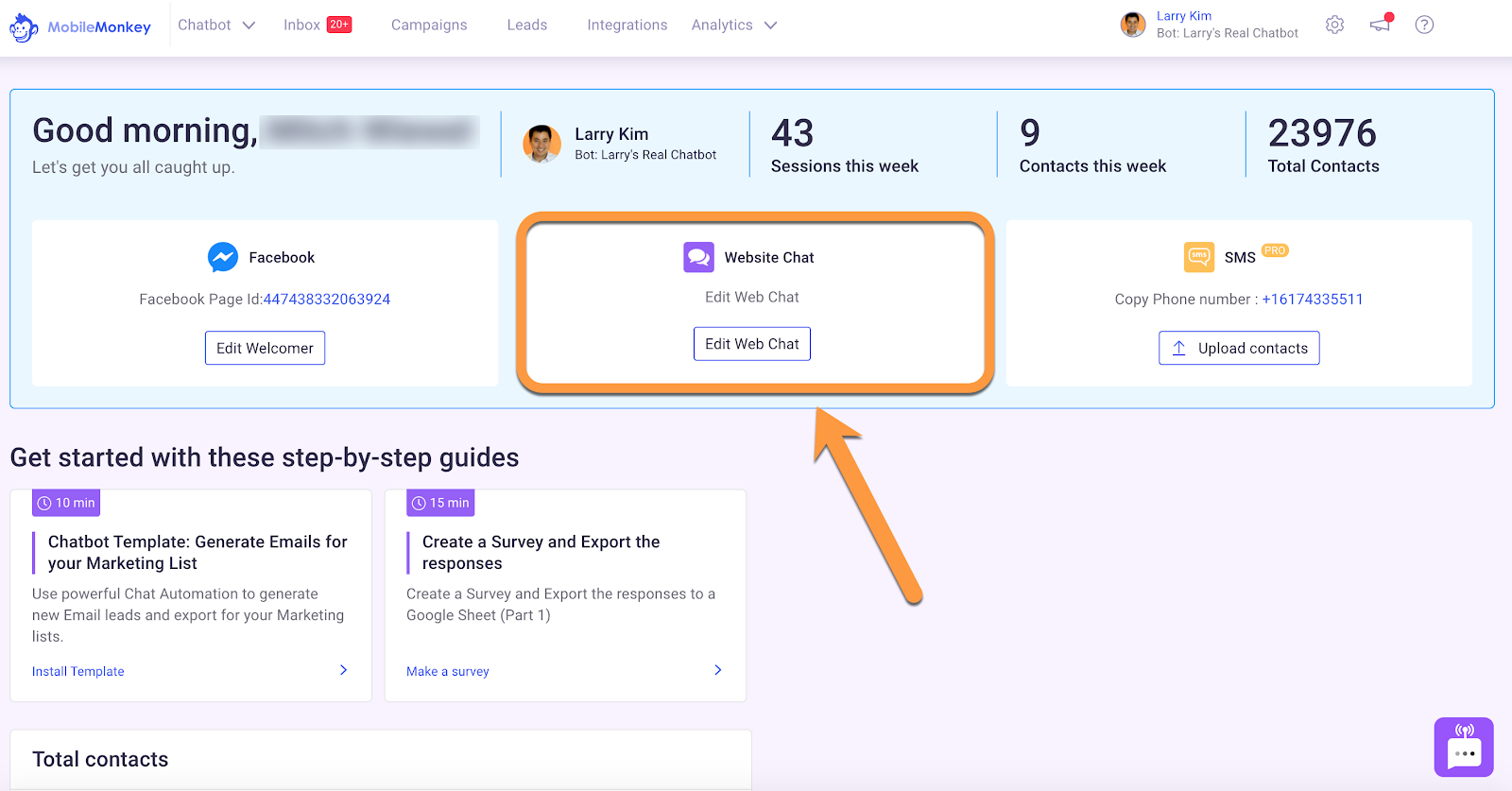Click the Website Chat card title
Screen dimensions: 1512x791
click(x=769, y=257)
